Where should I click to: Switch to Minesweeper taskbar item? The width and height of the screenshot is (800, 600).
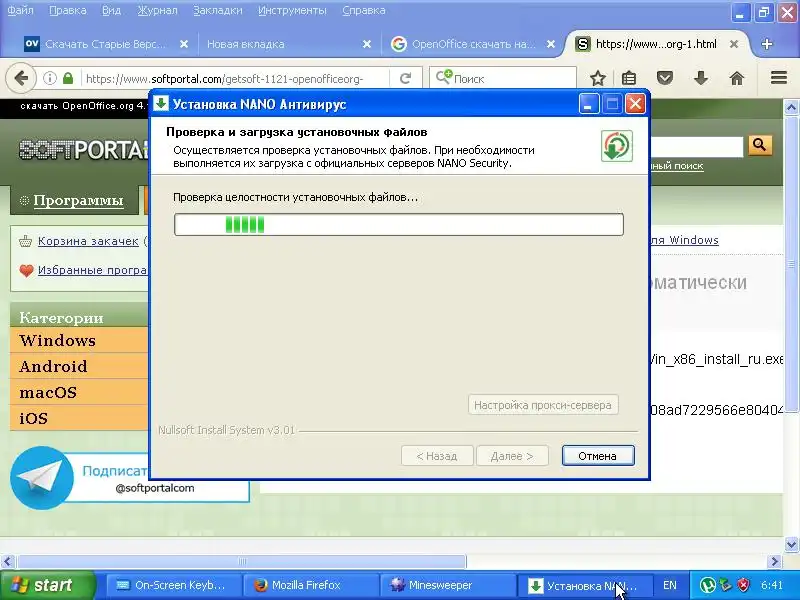(447, 585)
